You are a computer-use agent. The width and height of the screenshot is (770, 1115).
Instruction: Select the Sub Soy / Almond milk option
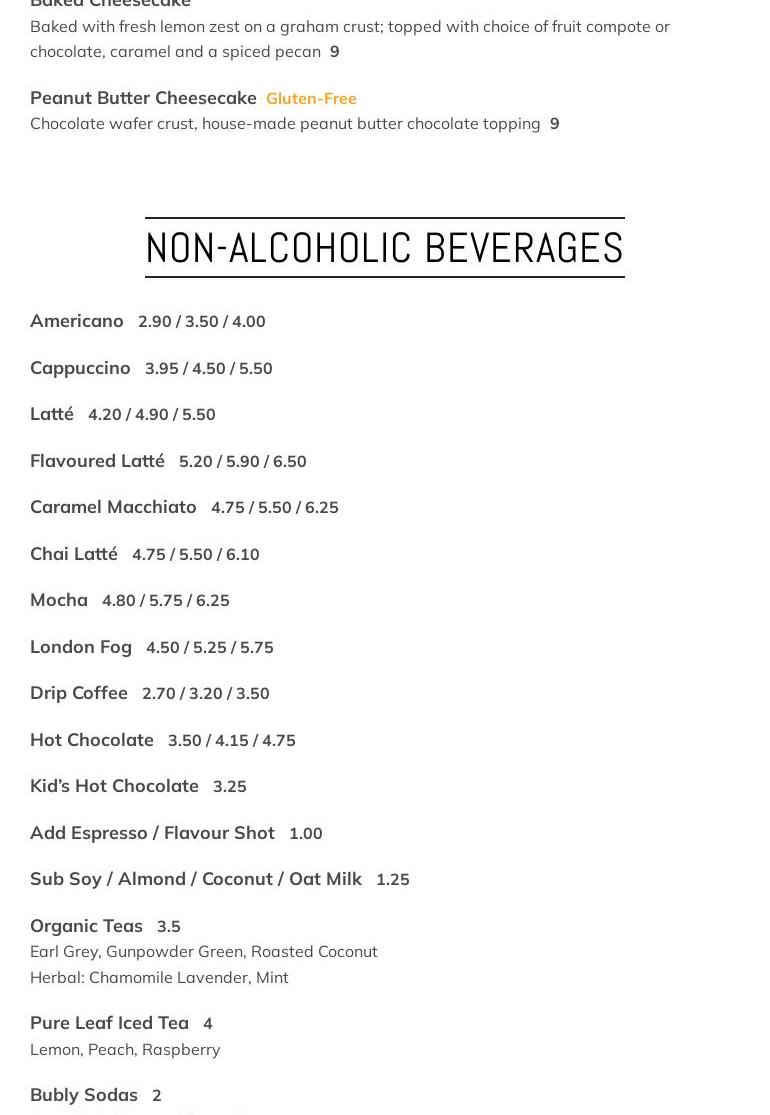[196, 880]
